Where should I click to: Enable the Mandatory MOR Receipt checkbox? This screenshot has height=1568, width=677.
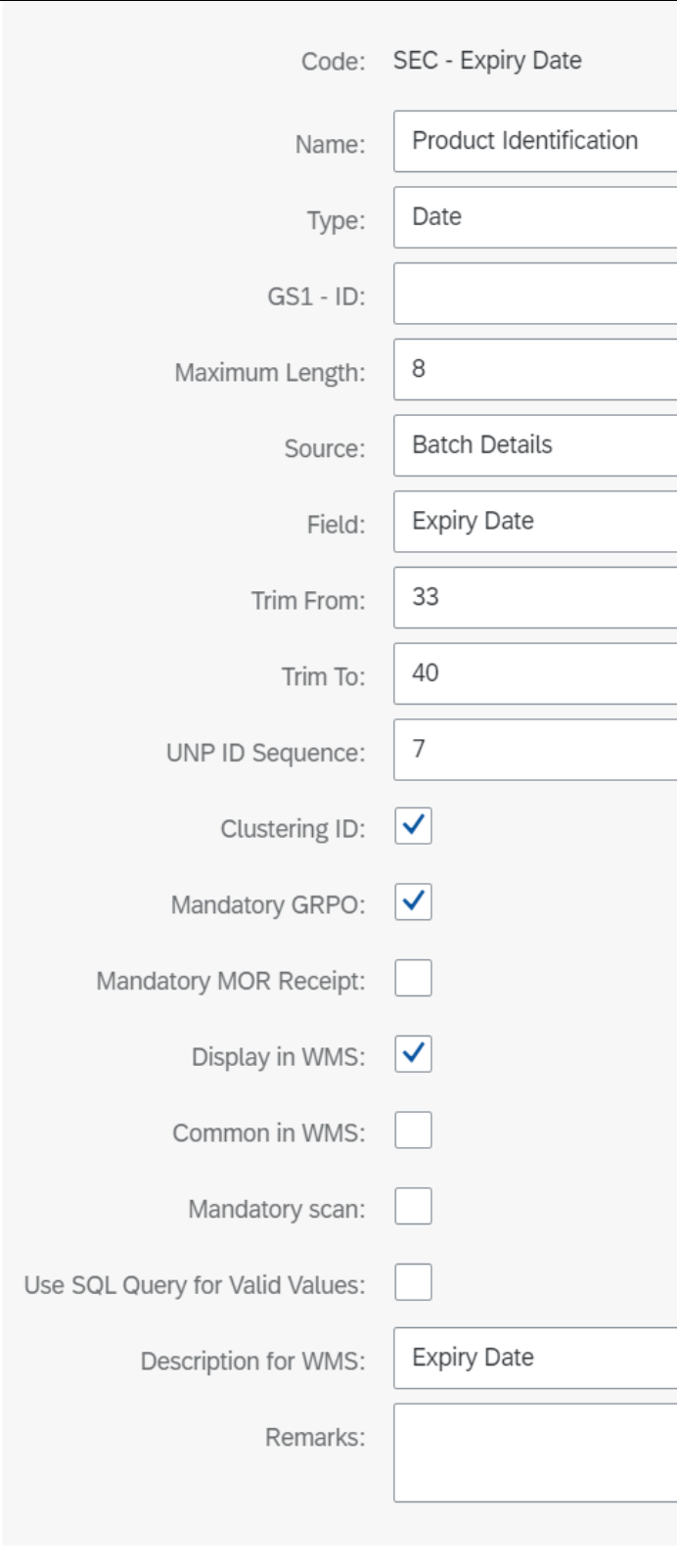coord(414,978)
